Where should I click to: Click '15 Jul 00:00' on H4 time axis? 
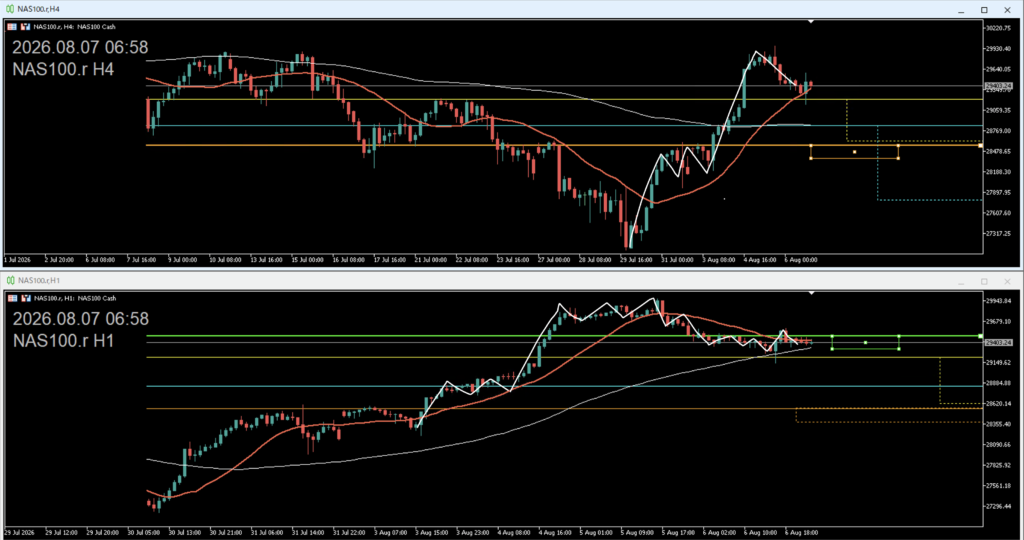[307, 260]
